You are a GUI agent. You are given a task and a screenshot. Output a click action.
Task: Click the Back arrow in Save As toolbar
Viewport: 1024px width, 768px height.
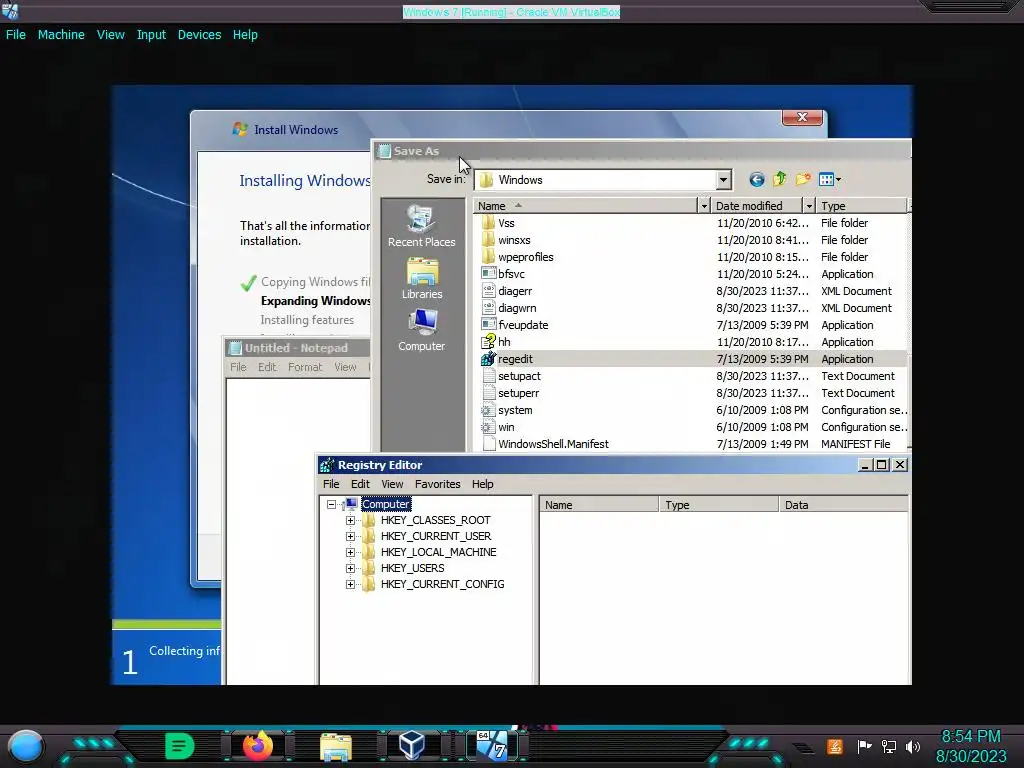coord(756,180)
